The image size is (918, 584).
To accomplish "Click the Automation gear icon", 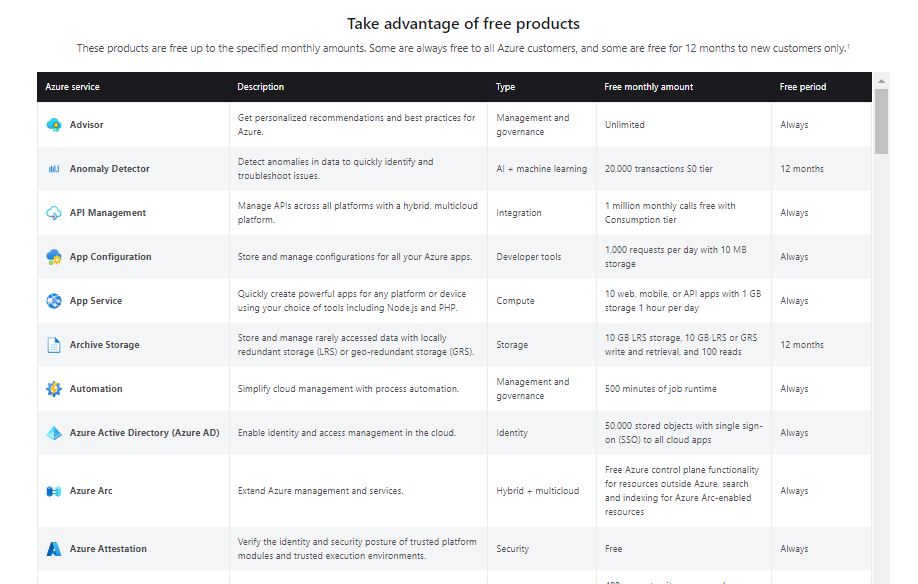I will click(54, 389).
